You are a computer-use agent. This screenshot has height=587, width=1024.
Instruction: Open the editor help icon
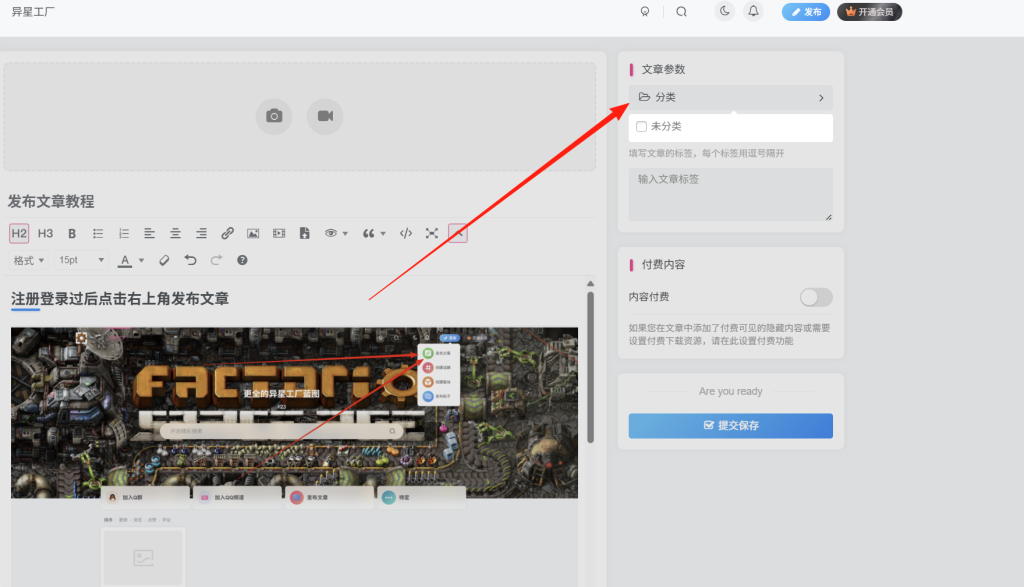tap(242, 260)
